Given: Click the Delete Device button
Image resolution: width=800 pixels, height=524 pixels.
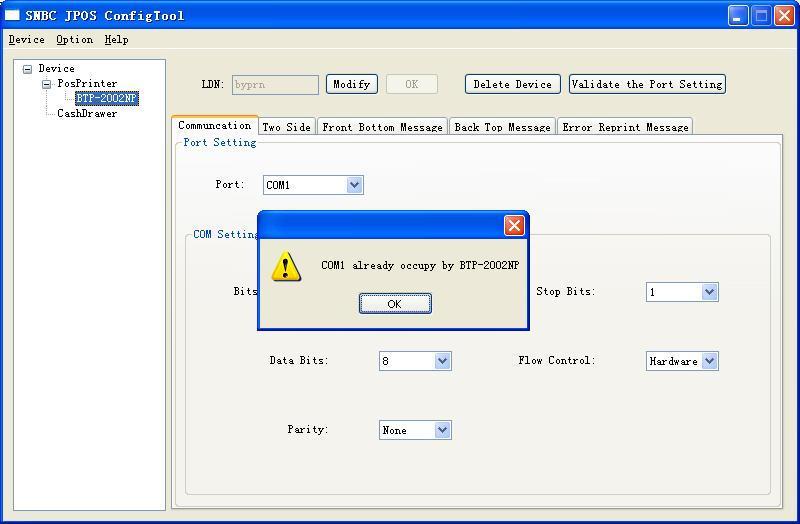Looking at the screenshot, I should pos(512,84).
